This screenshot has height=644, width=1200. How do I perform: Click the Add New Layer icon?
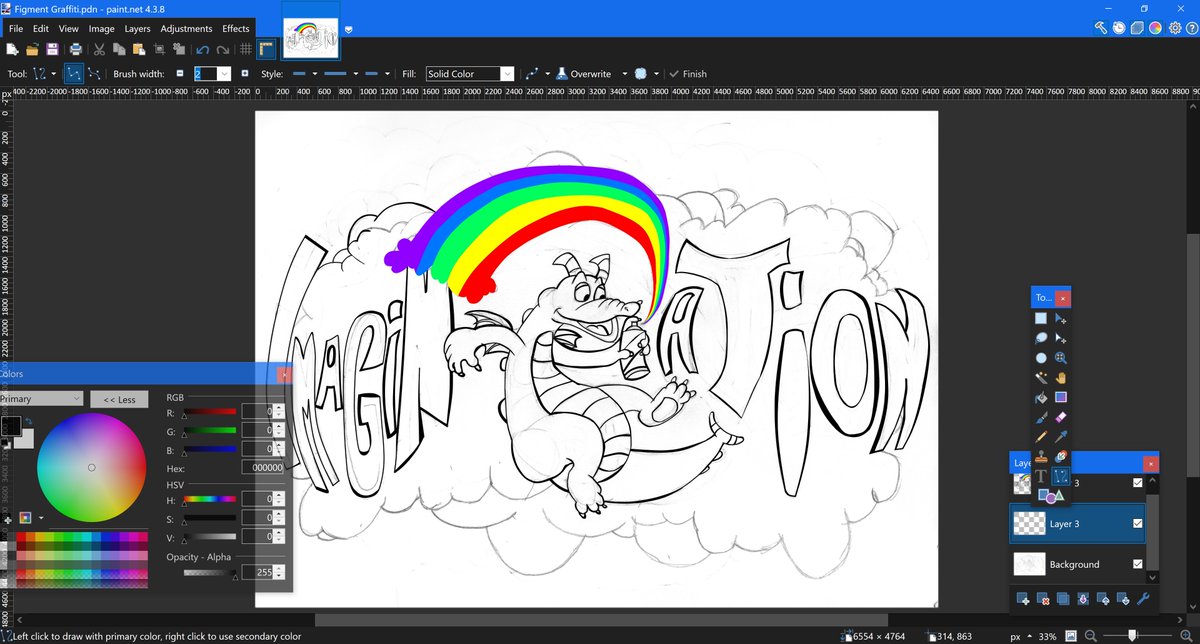(1023, 599)
